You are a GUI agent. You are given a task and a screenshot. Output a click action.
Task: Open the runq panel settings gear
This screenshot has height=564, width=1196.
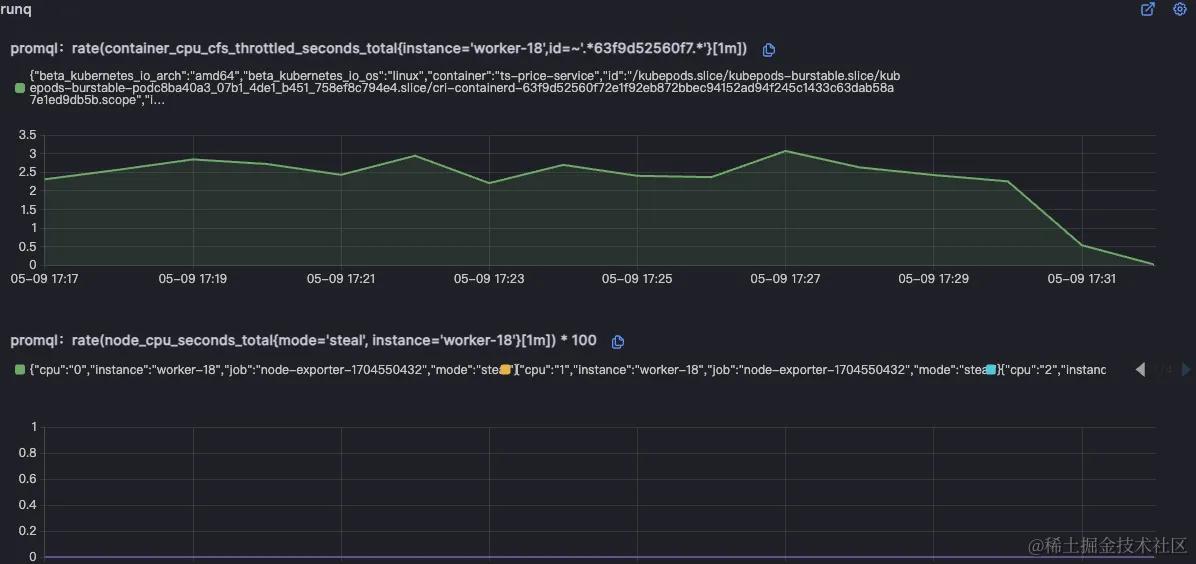pos(1179,9)
